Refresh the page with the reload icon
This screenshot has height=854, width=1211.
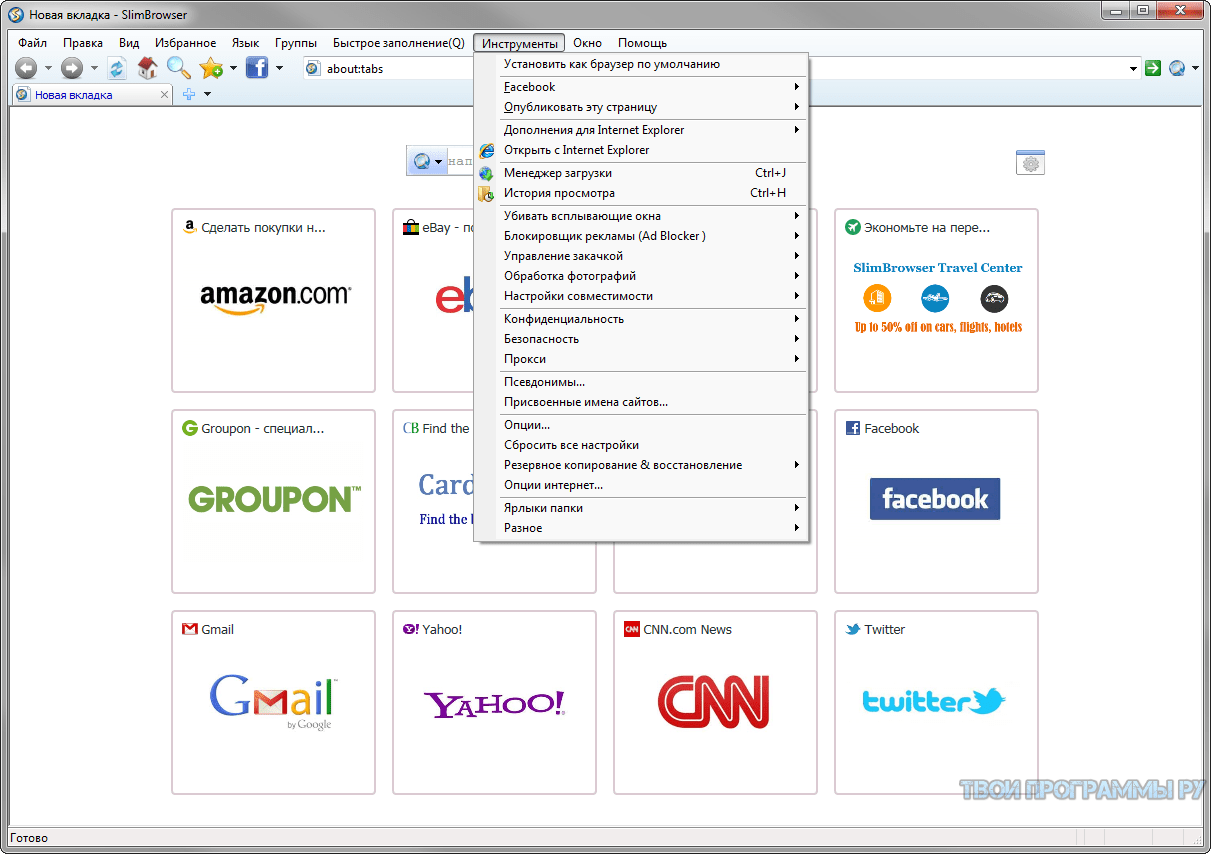click(x=117, y=68)
